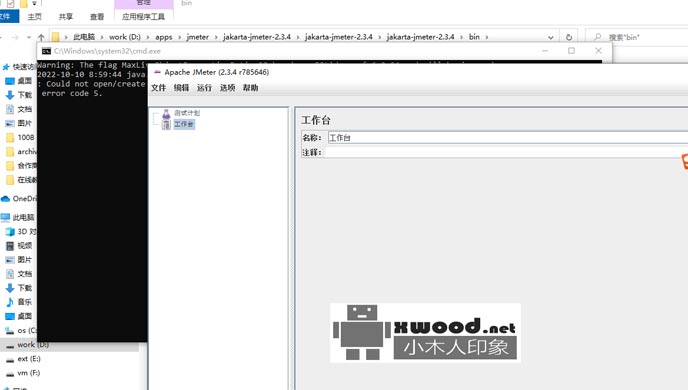
Task: Select the 测试计划 node in JMeter tree
Action: [187, 113]
